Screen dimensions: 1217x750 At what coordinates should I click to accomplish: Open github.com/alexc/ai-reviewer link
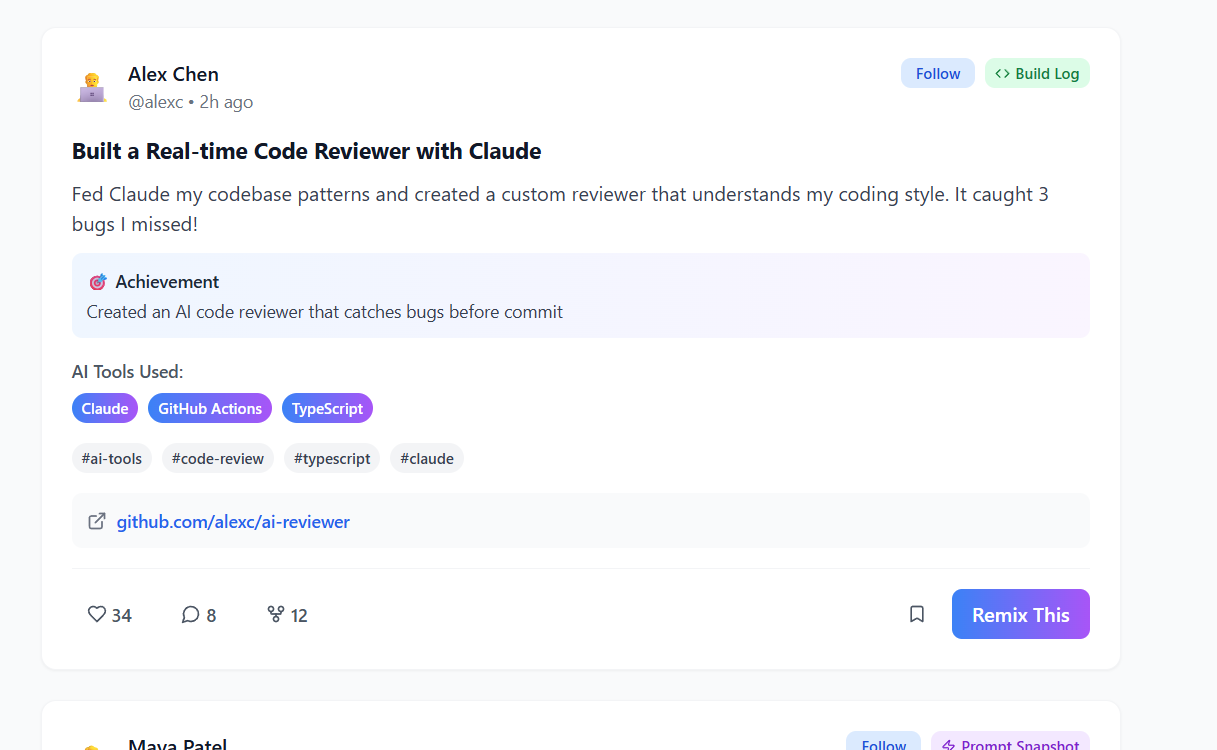pyautogui.click(x=233, y=521)
